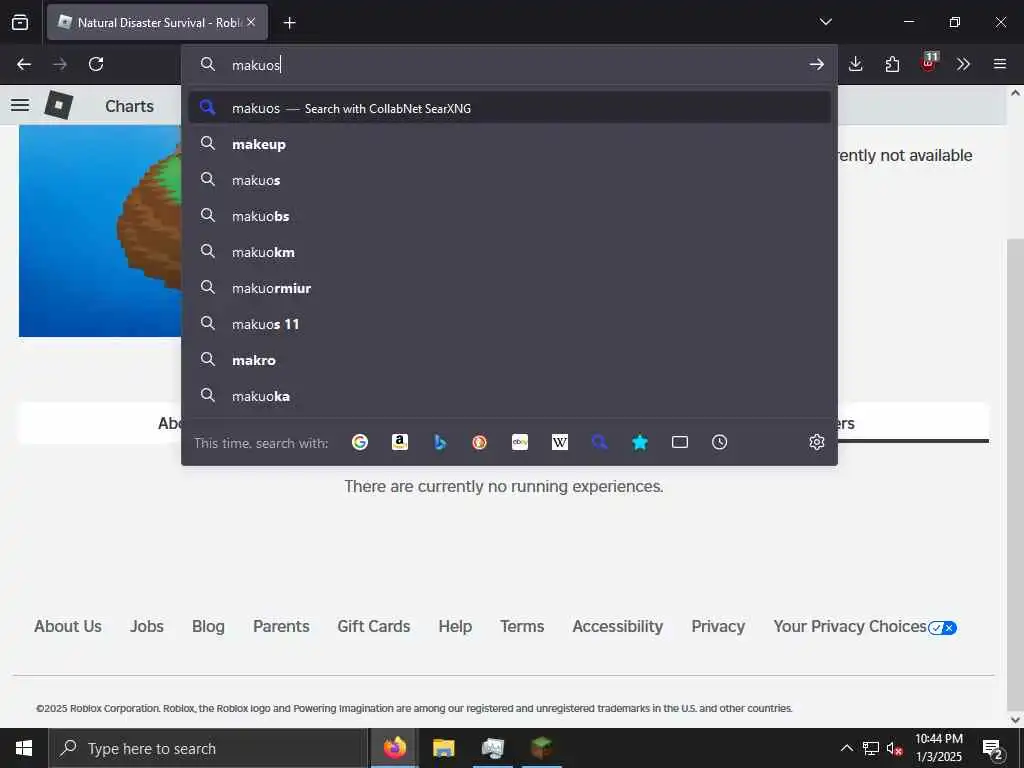1024x768 pixels.
Task: Go back to previous page
Action: pos(24,64)
